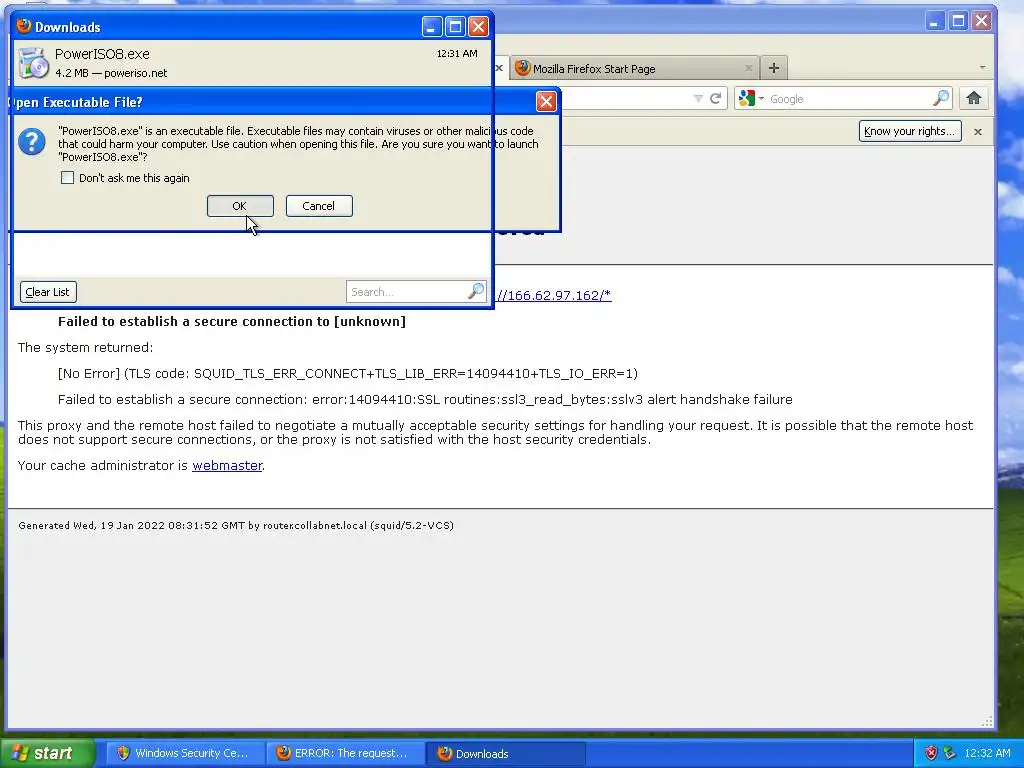Image resolution: width=1024 pixels, height=768 pixels.
Task: Minimize the Firefox browser window
Action: pyautogui.click(x=935, y=21)
